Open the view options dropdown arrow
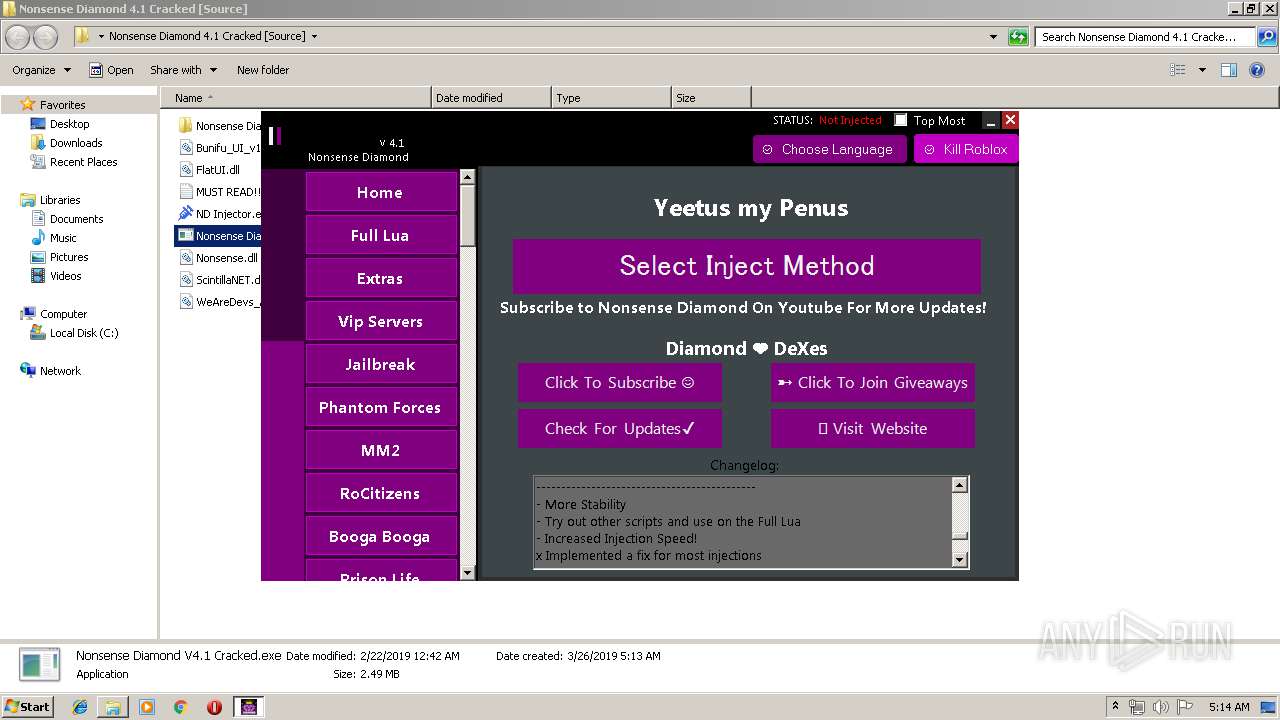Image resolution: width=1280 pixels, height=720 pixels. 1202,70
